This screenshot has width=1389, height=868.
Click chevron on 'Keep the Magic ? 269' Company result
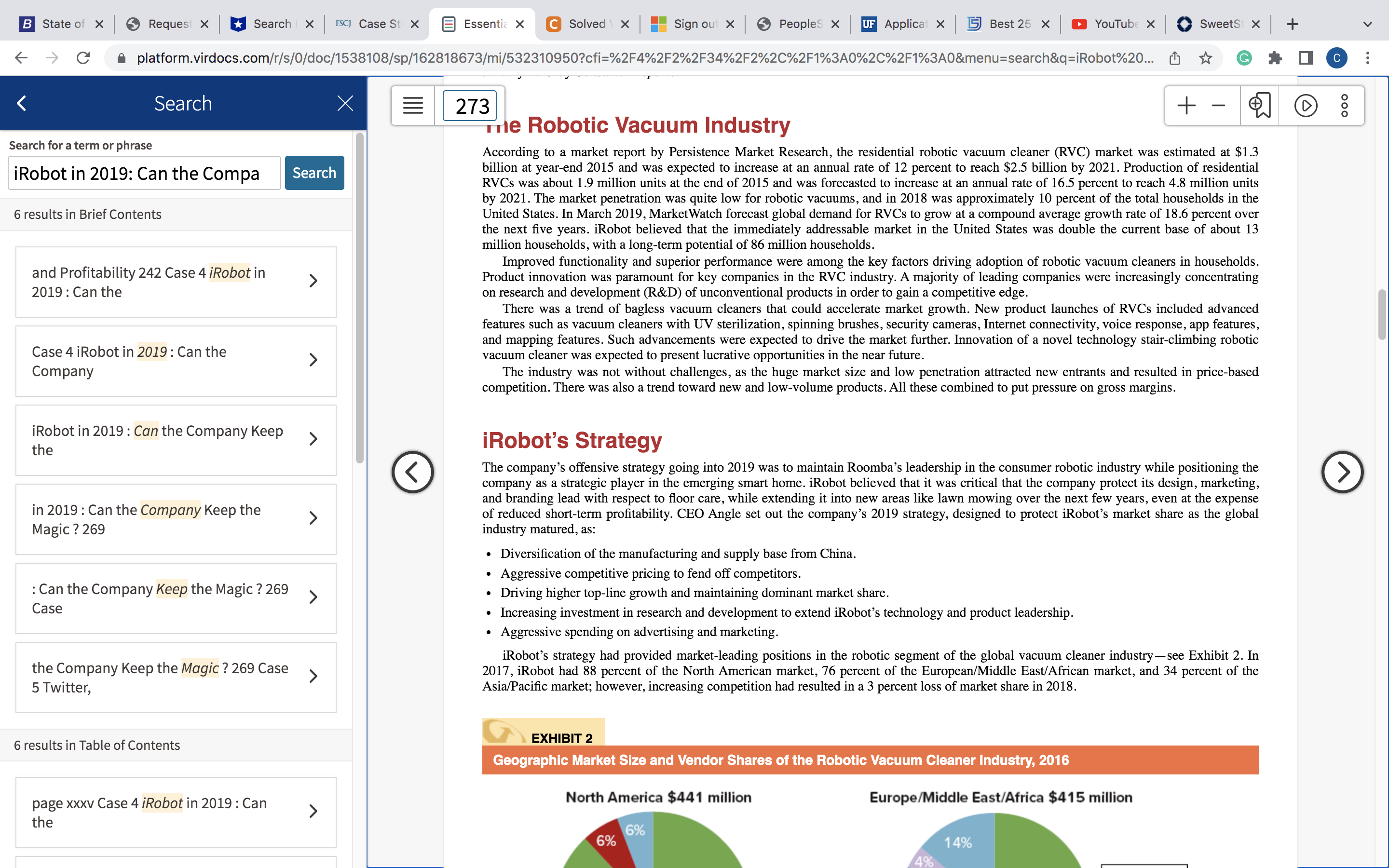tap(313, 518)
